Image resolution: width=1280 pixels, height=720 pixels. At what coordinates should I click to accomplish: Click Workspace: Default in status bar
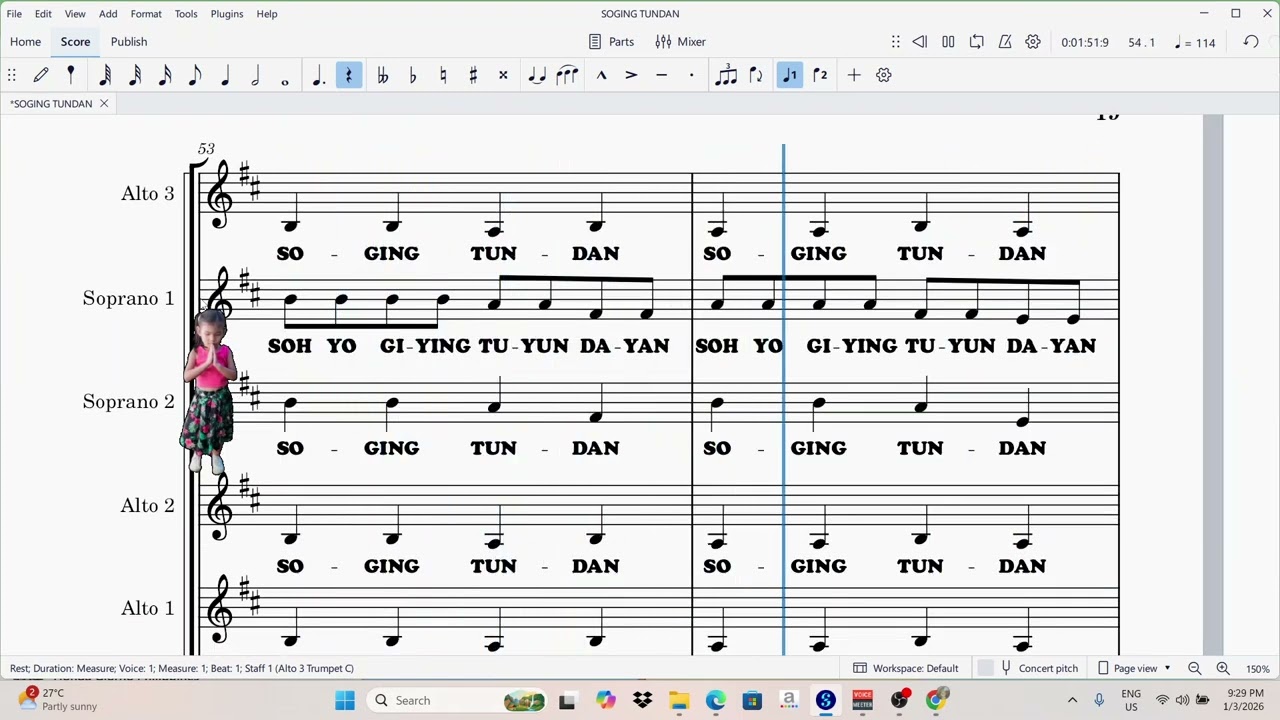pos(906,668)
